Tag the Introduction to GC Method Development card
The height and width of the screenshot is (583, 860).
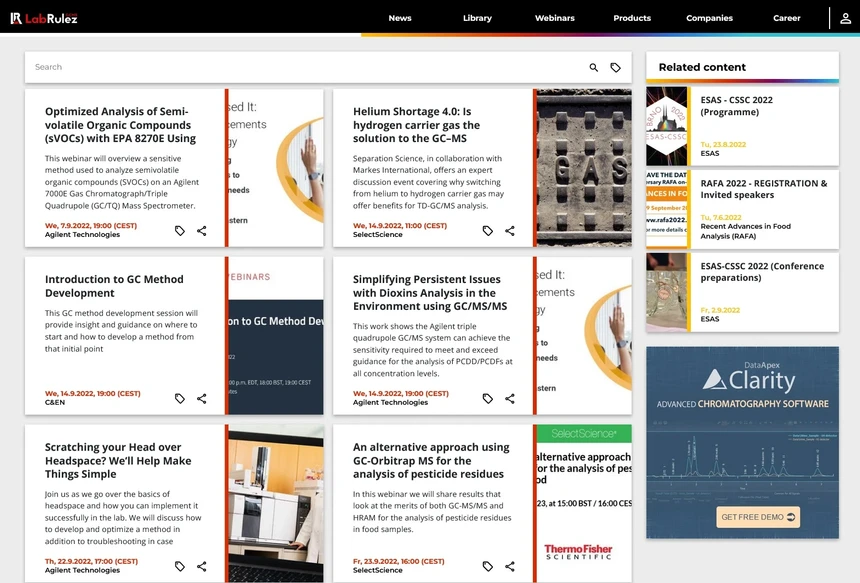click(180, 399)
